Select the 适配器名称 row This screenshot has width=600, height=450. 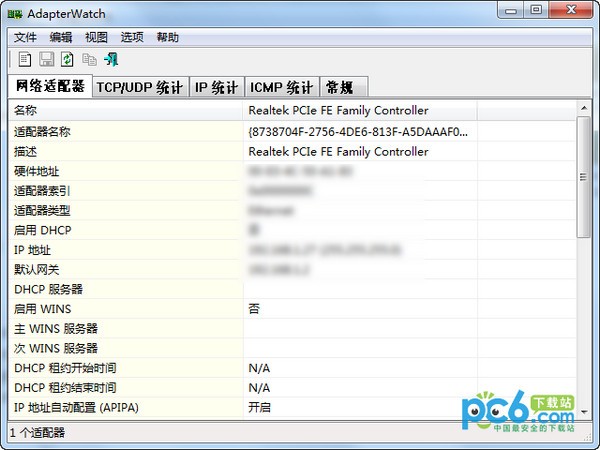(x=292, y=132)
